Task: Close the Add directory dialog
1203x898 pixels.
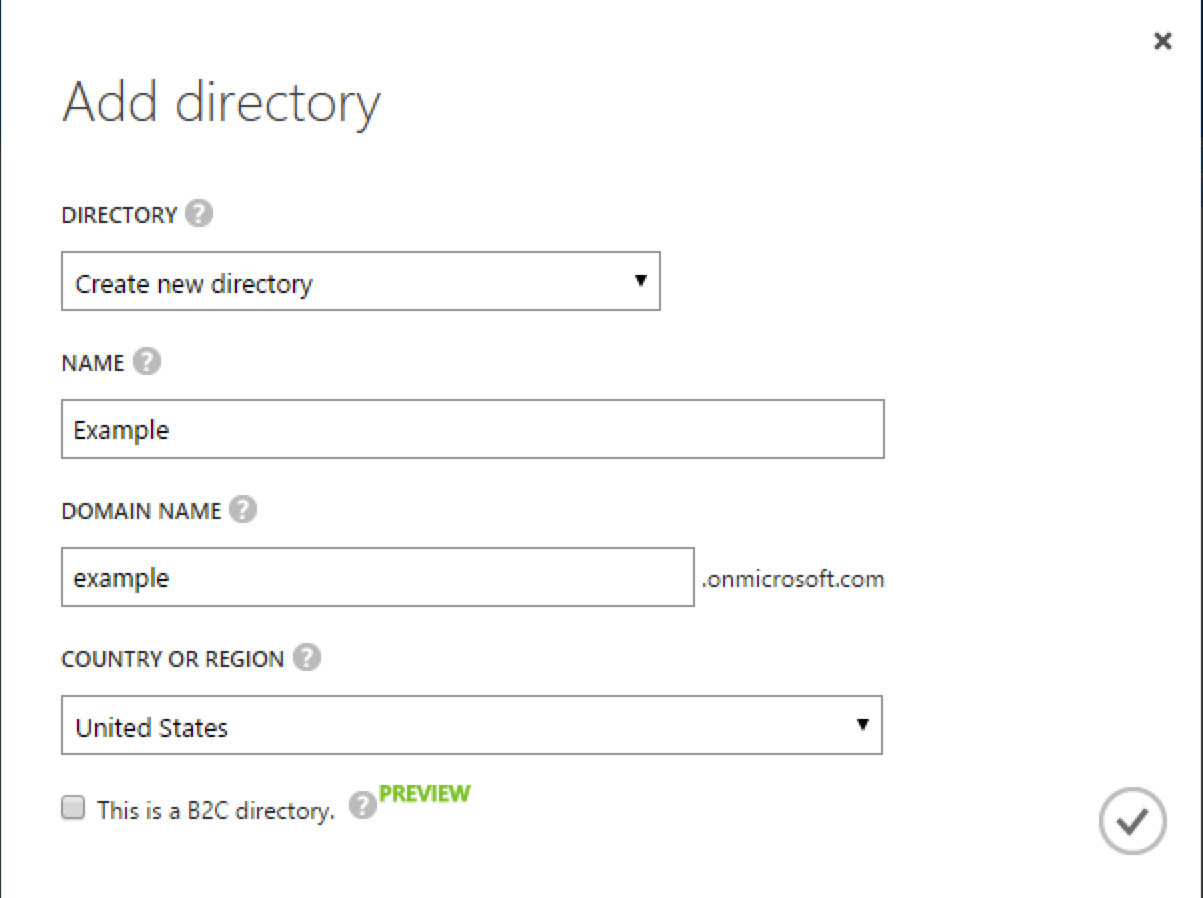Action: point(1162,41)
